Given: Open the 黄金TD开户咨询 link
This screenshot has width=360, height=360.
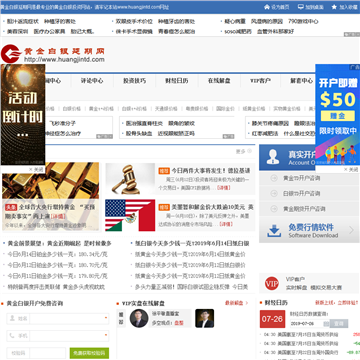Looking at the screenshot, I should 302,178.
